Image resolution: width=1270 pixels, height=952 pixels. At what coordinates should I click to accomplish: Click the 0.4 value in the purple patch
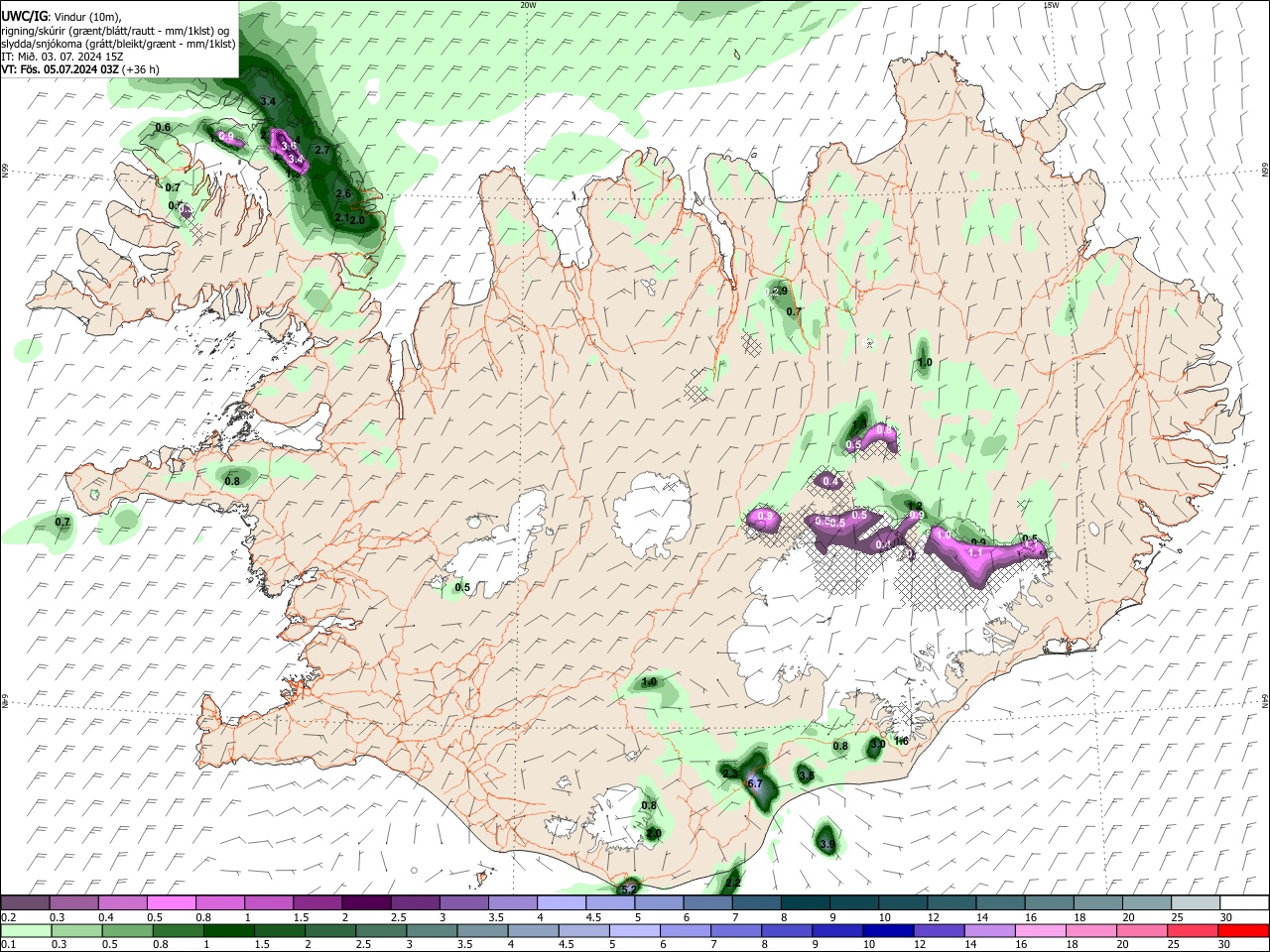(831, 482)
